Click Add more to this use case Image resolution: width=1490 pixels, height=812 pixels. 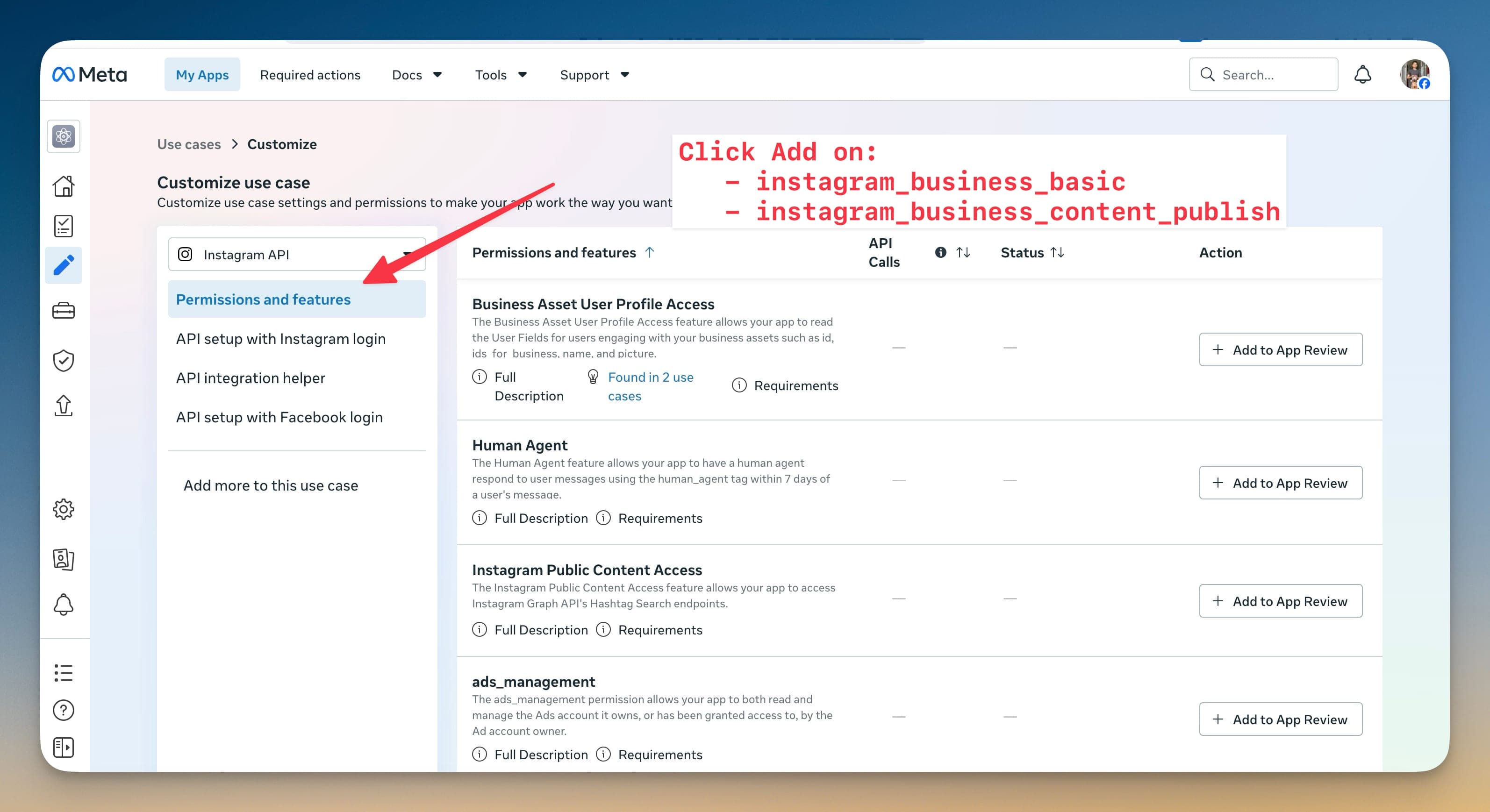coord(271,485)
